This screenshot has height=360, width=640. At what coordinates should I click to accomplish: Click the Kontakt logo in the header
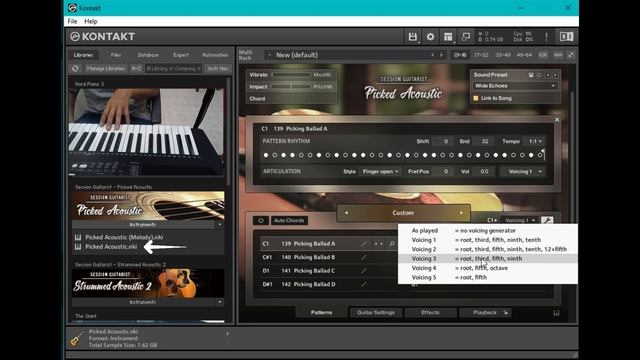pos(102,37)
